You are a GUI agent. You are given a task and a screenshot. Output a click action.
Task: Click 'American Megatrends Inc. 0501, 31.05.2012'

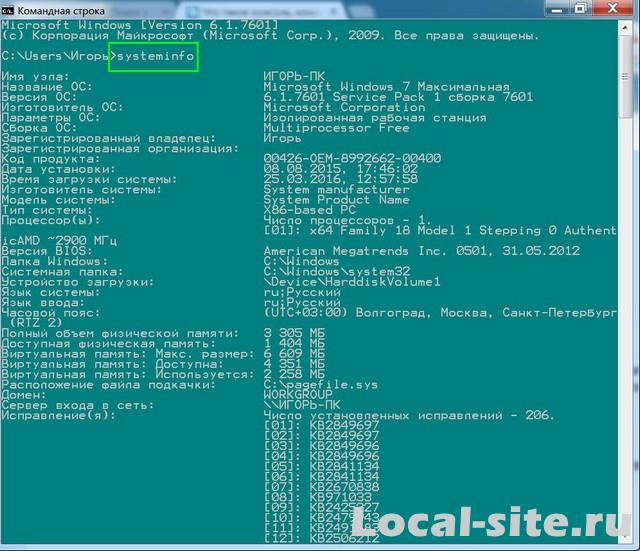pos(421,251)
